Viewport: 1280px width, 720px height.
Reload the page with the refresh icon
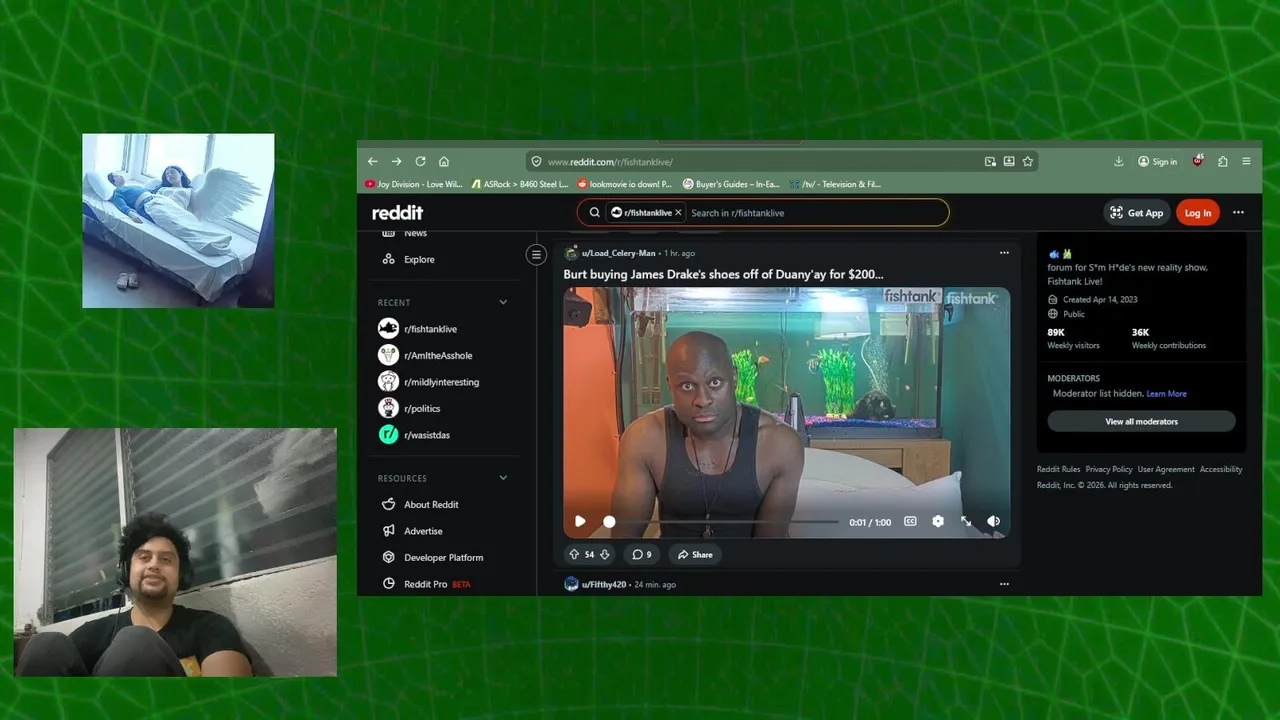tap(420, 161)
